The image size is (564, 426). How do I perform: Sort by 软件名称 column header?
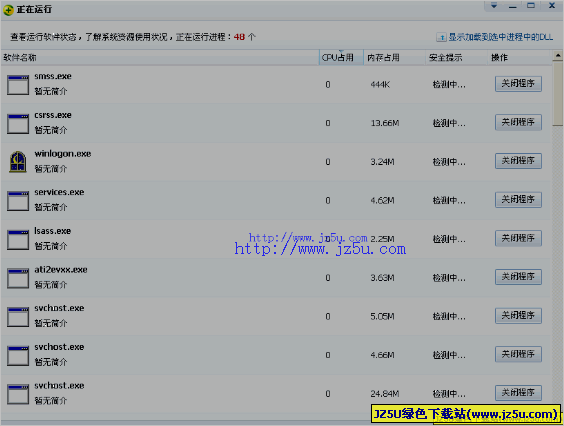coord(160,58)
